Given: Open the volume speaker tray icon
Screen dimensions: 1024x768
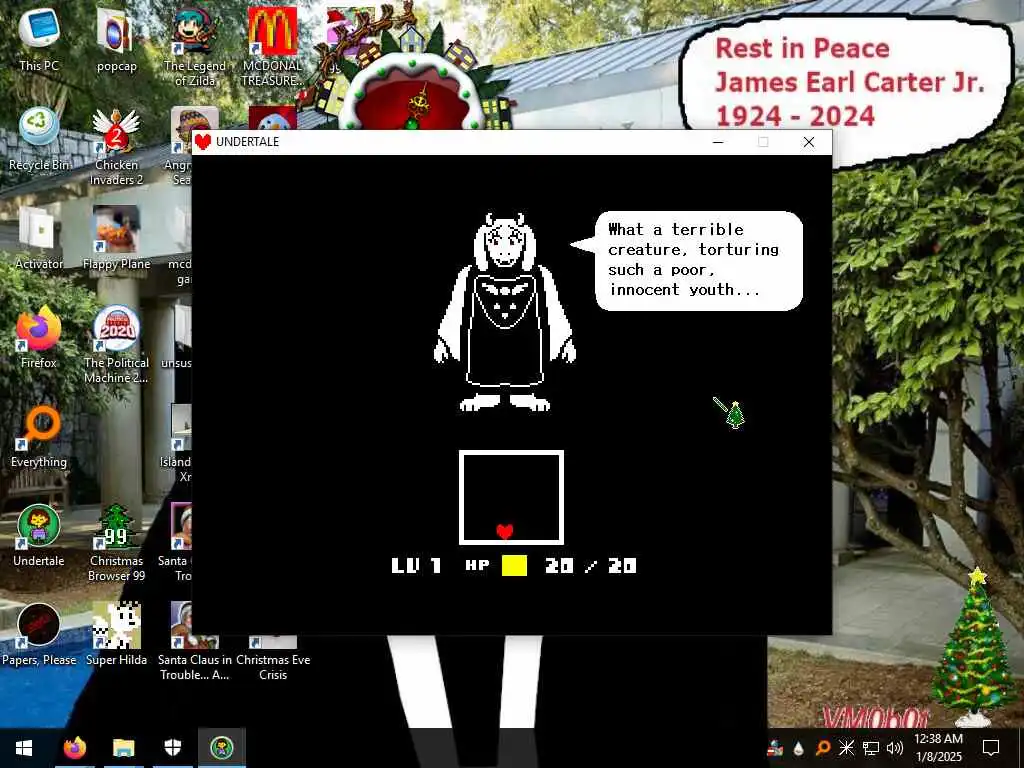Looking at the screenshot, I should point(895,748).
